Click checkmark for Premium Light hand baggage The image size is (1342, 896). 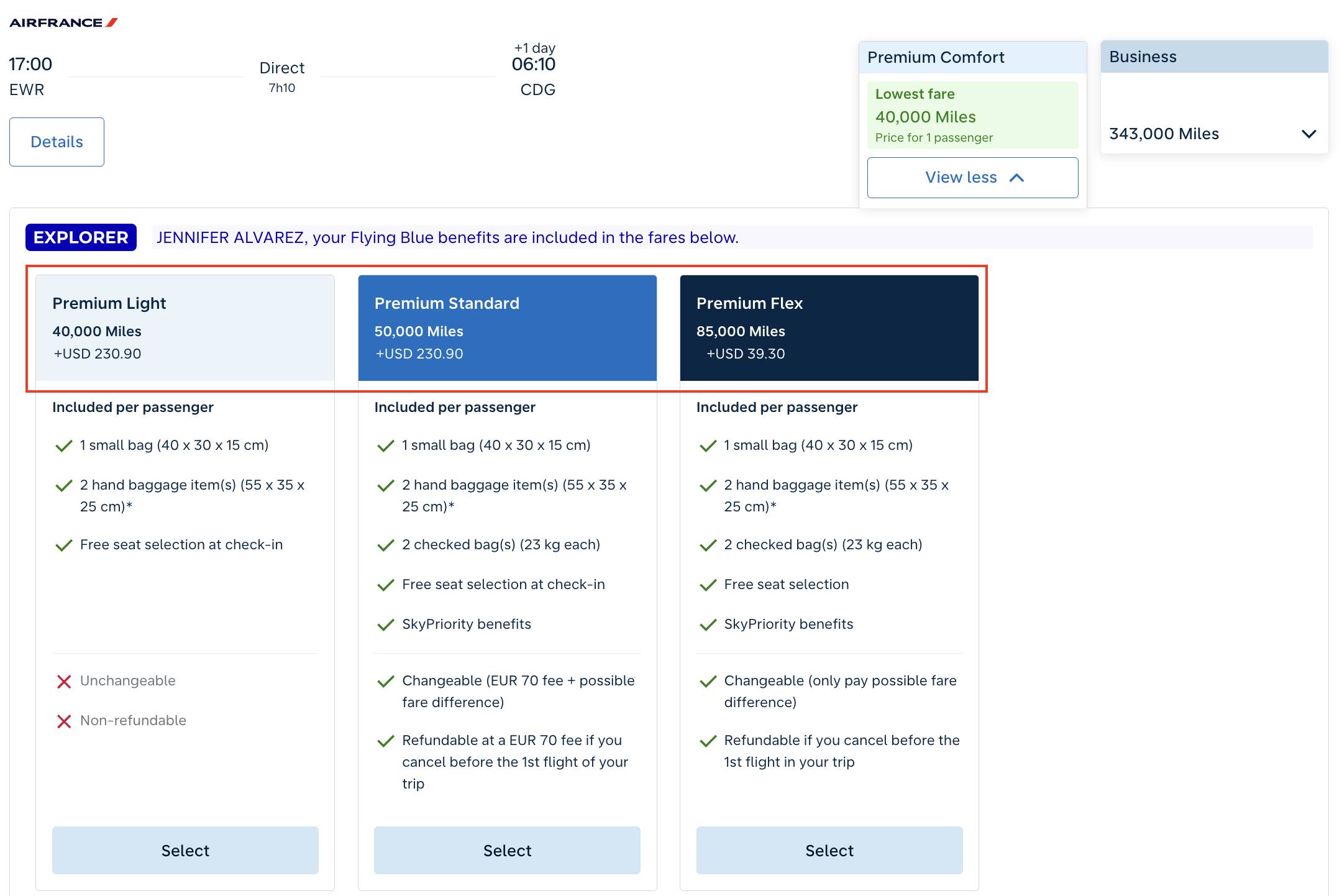tap(64, 486)
